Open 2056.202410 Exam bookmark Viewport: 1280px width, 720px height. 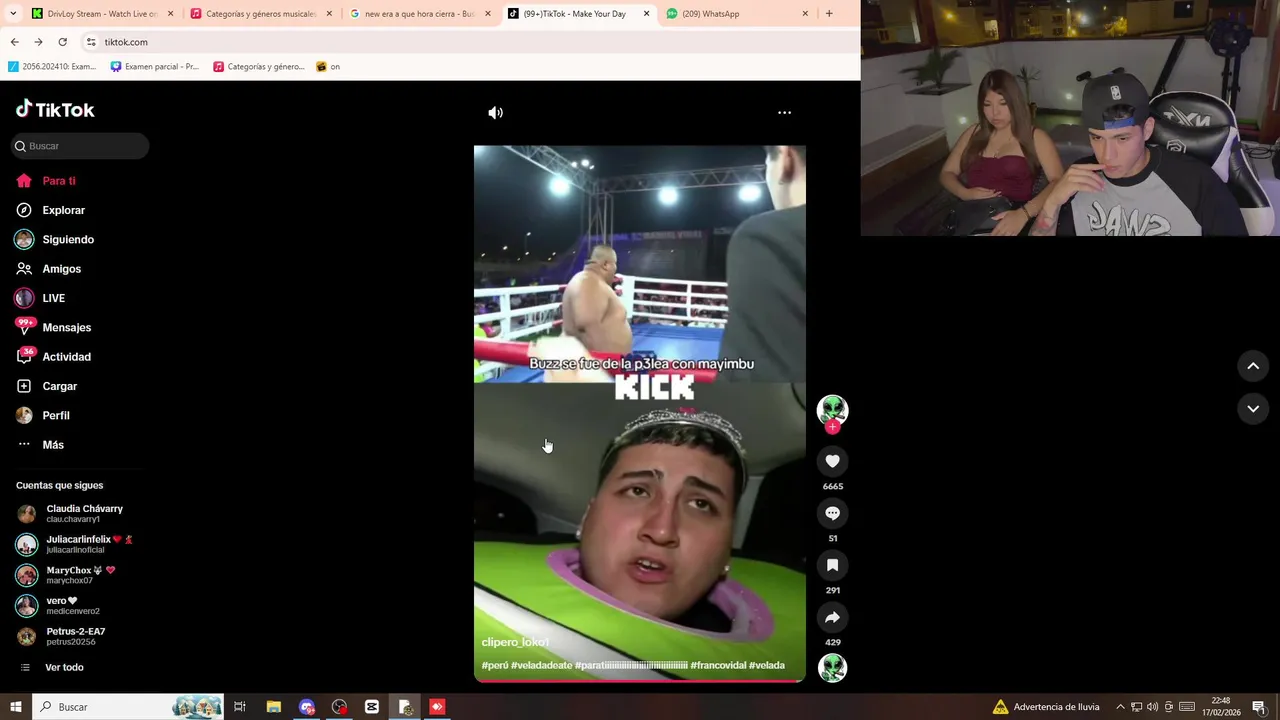(x=52, y=67)
